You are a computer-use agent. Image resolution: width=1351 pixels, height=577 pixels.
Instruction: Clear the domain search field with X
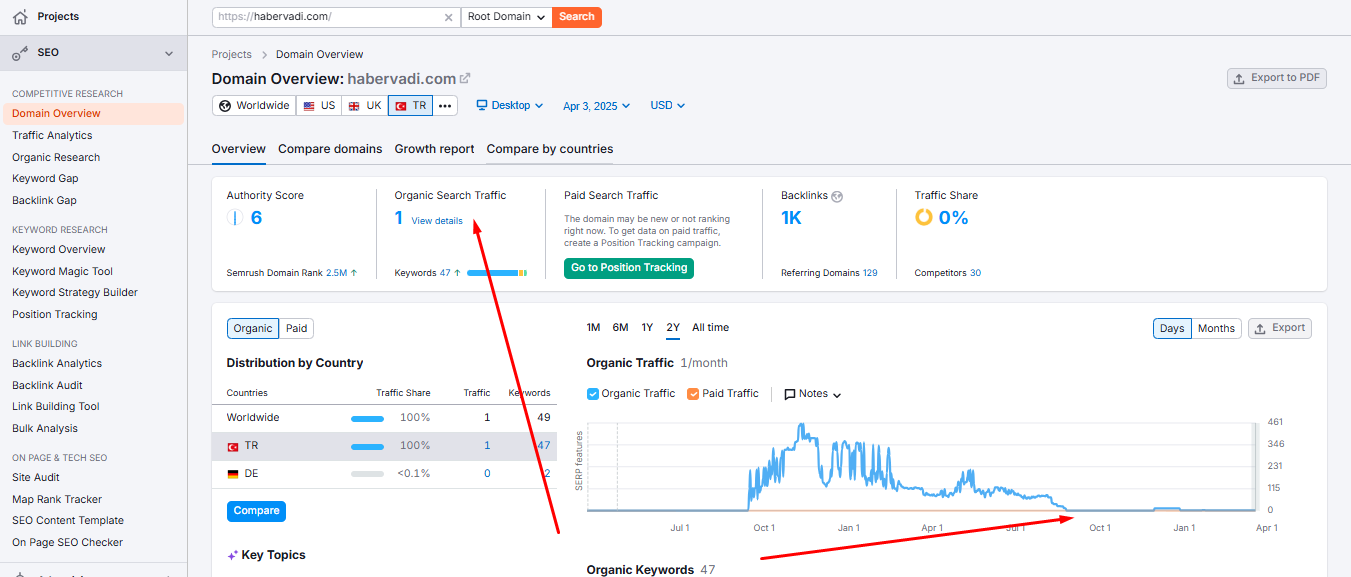tap(448, 17)
